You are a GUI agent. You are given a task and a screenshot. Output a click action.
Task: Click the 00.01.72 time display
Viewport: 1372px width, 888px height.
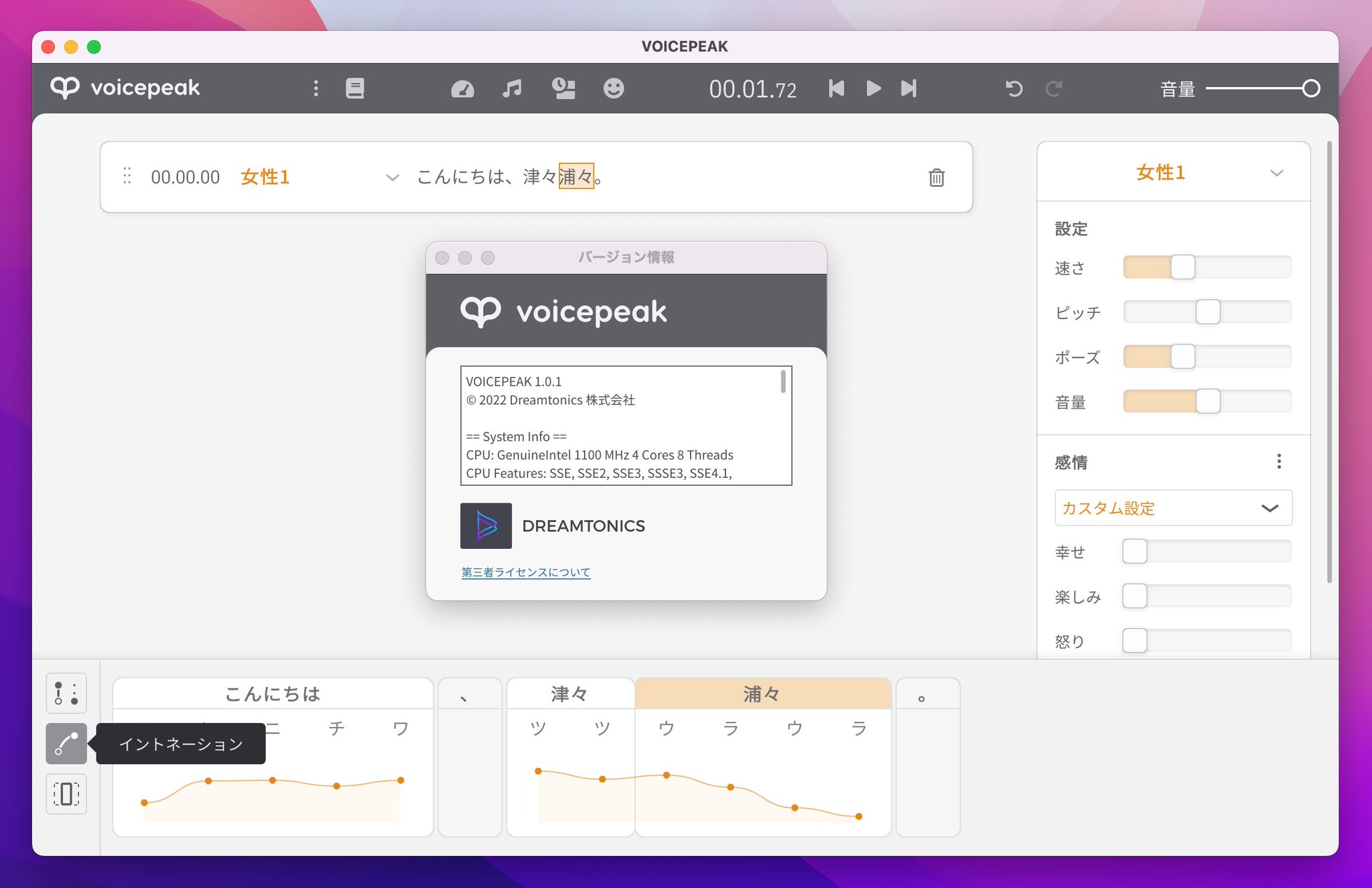[x=753, y=89]
